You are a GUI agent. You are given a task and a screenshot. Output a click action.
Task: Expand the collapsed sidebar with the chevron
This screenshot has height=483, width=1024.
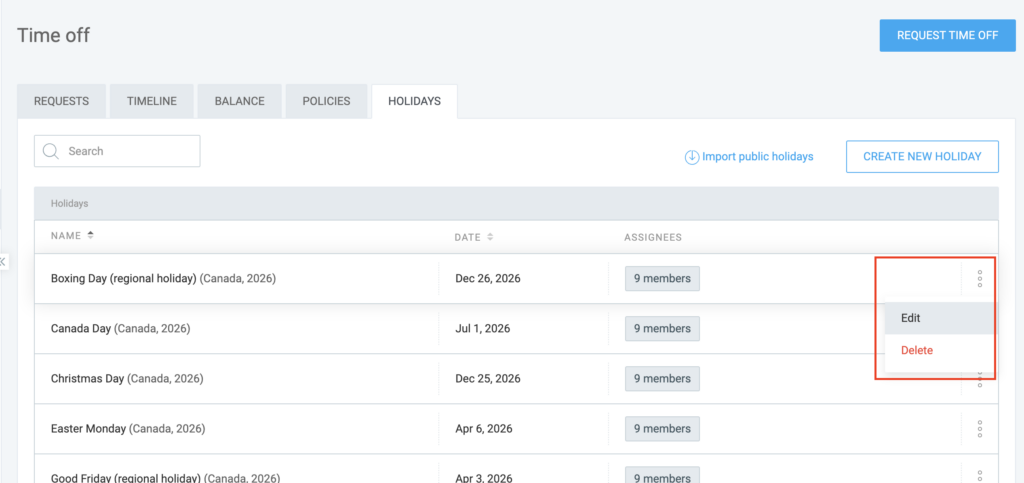click(3, 262)
